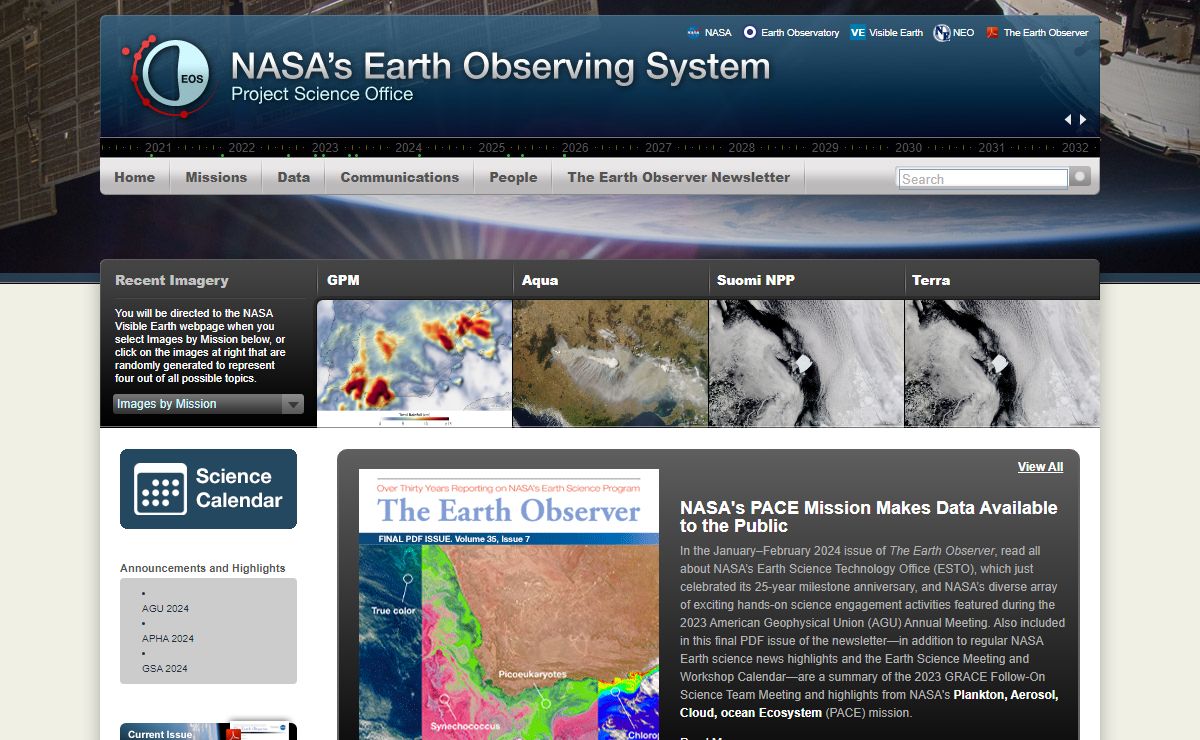Open the Communications menu

click(x=399, y=177)
